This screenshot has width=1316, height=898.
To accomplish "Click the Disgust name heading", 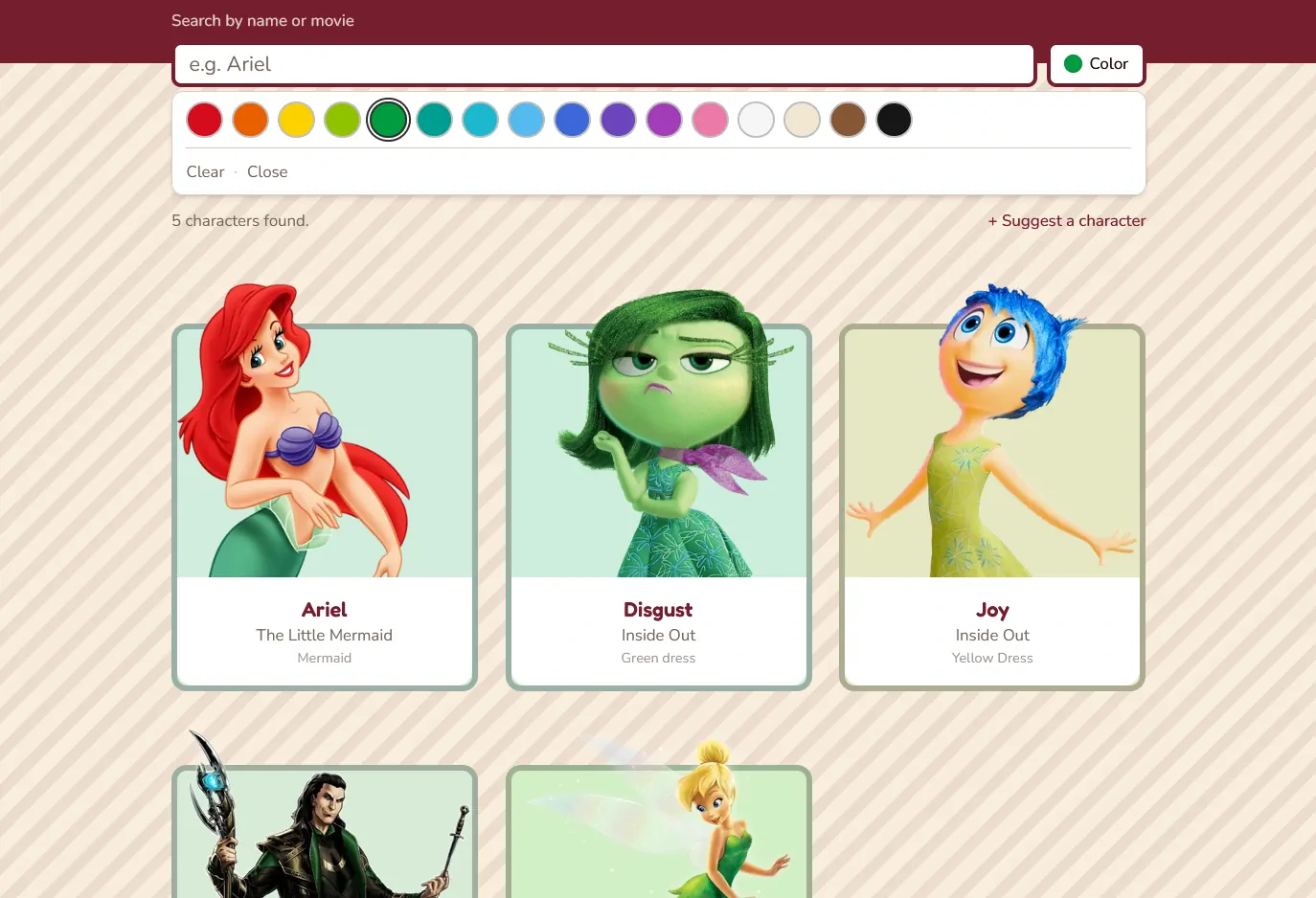I will click(x=659, y=610).
